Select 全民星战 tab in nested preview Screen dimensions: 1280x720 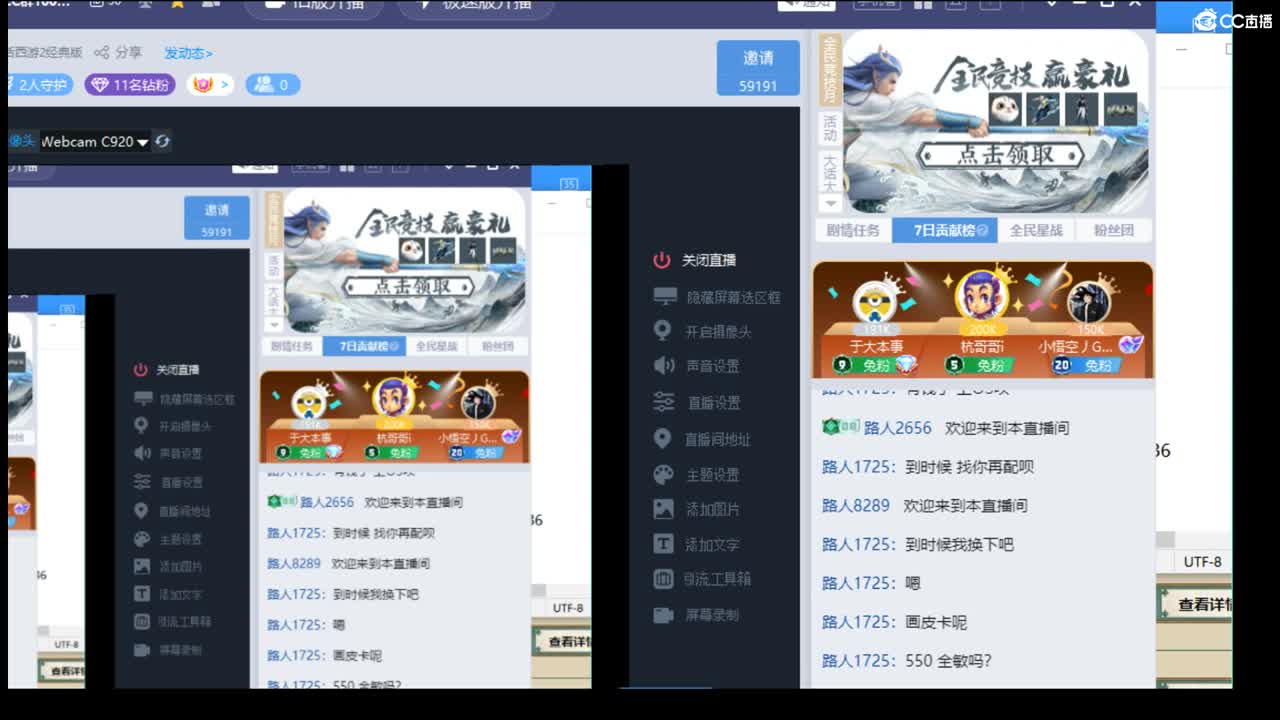click(436, 346)
